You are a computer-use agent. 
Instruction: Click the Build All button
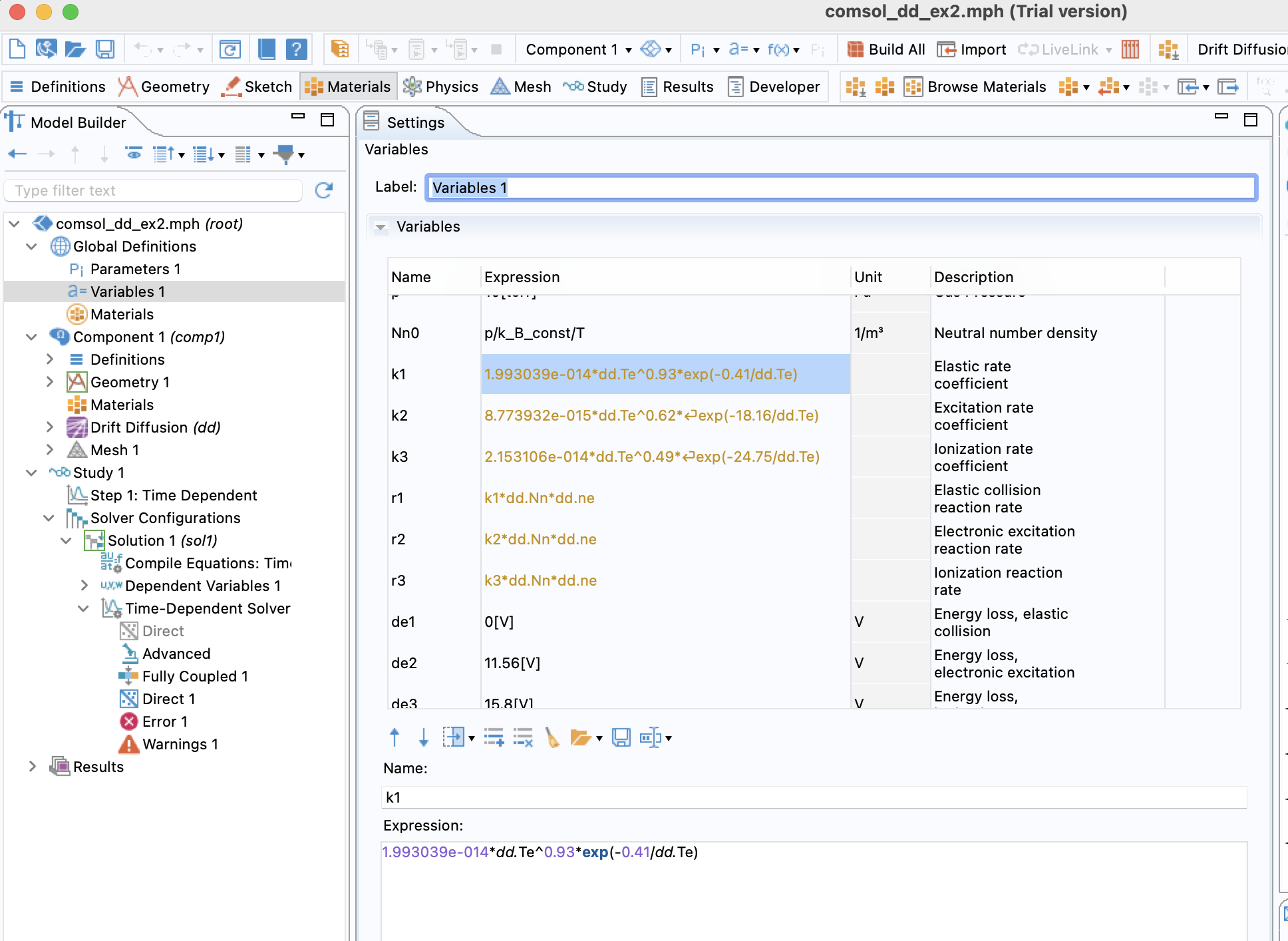(886, 49)
